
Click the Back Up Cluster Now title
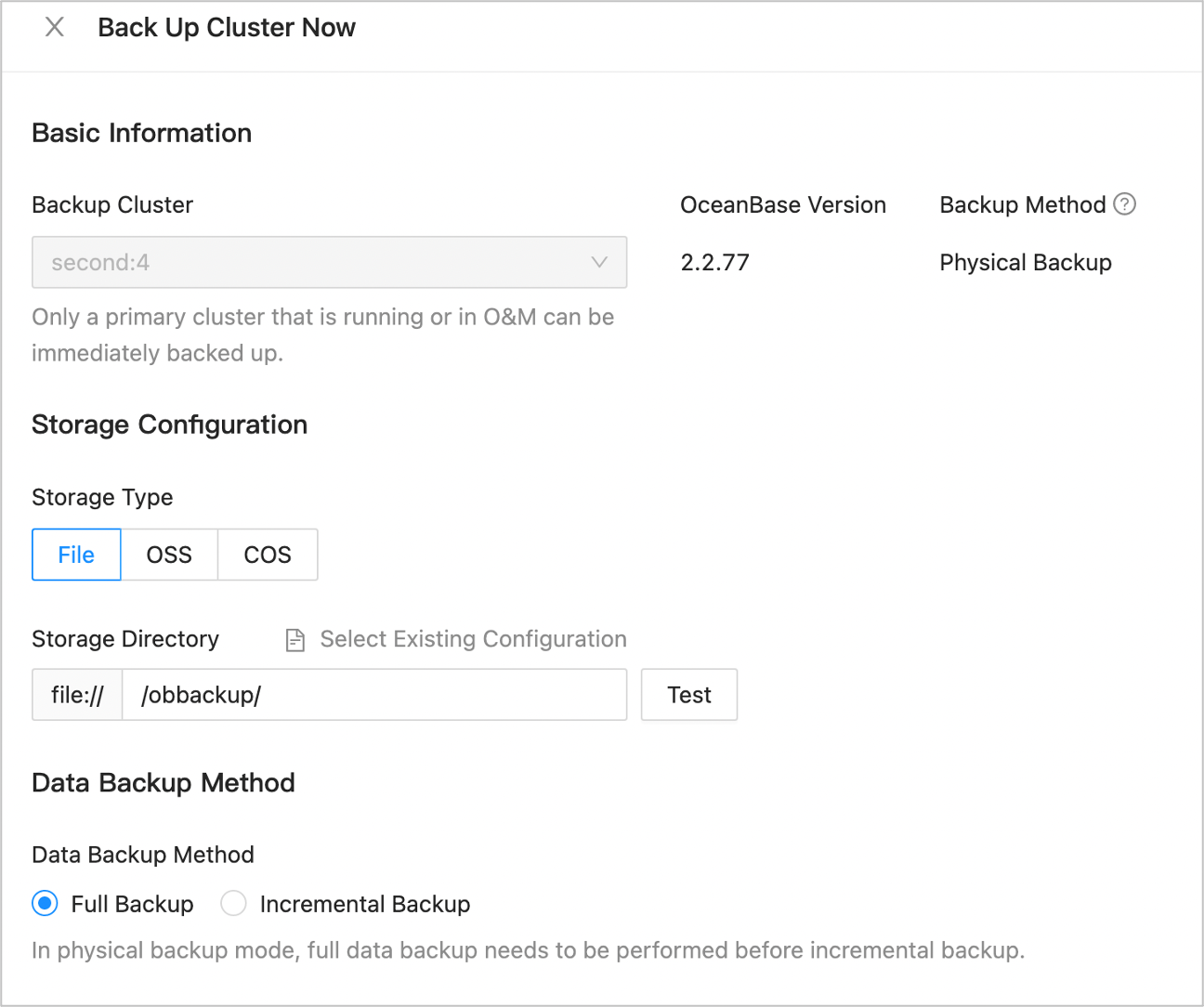click(226, 28)
